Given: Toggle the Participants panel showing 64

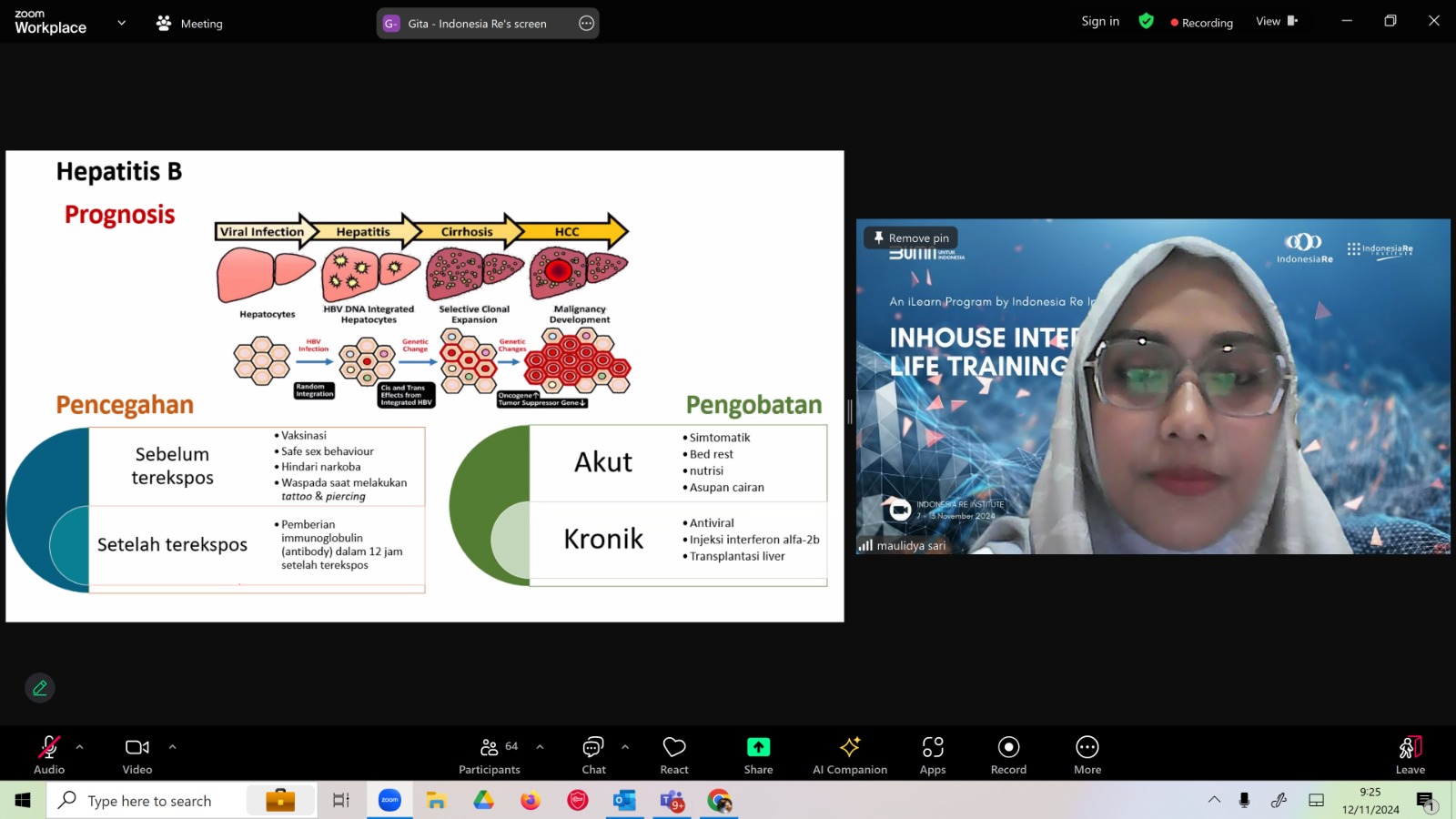Looking at the screenshot, I should point(490,755).
